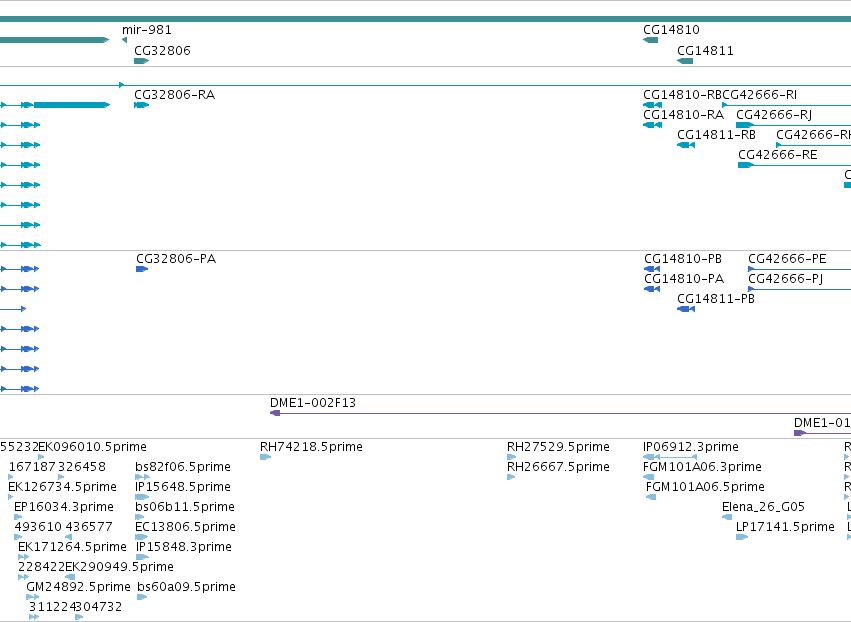Select EST EK126734.5prime

62,487
